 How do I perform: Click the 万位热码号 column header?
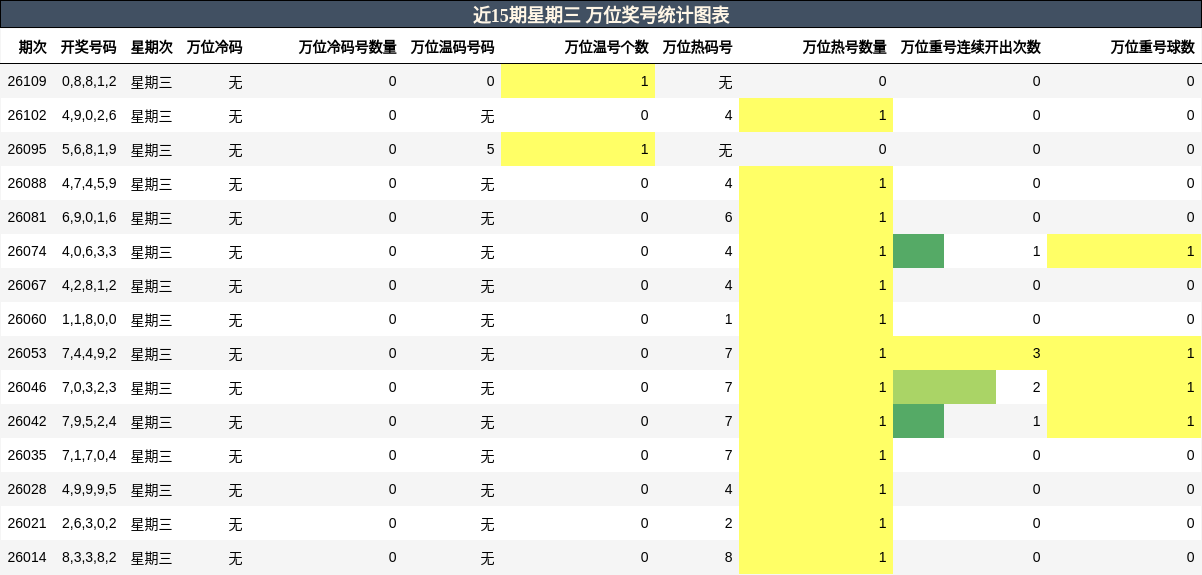coord(698,47)
